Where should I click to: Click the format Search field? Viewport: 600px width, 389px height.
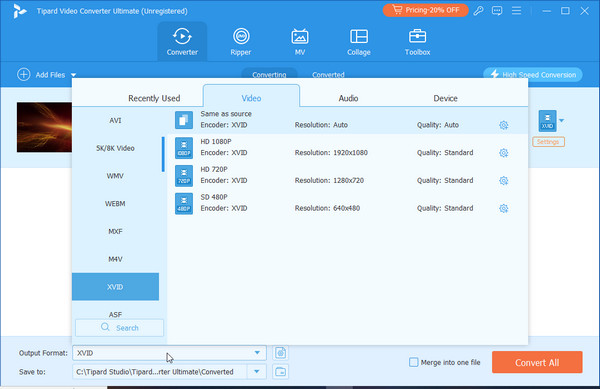pos(119,328)
